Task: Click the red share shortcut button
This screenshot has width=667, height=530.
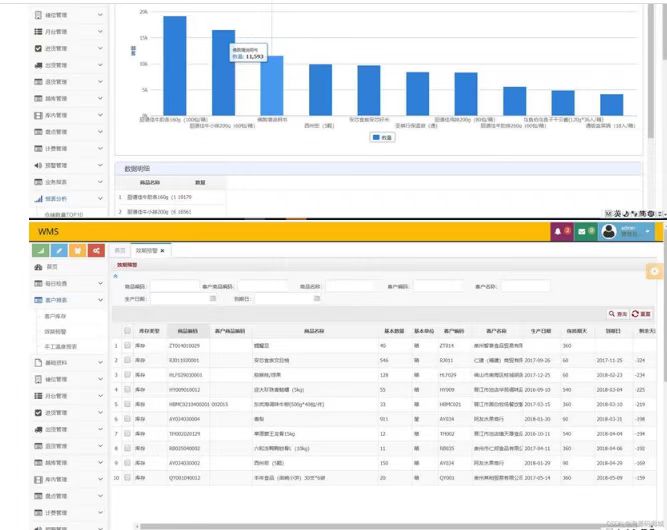Action: click(95, 250)
